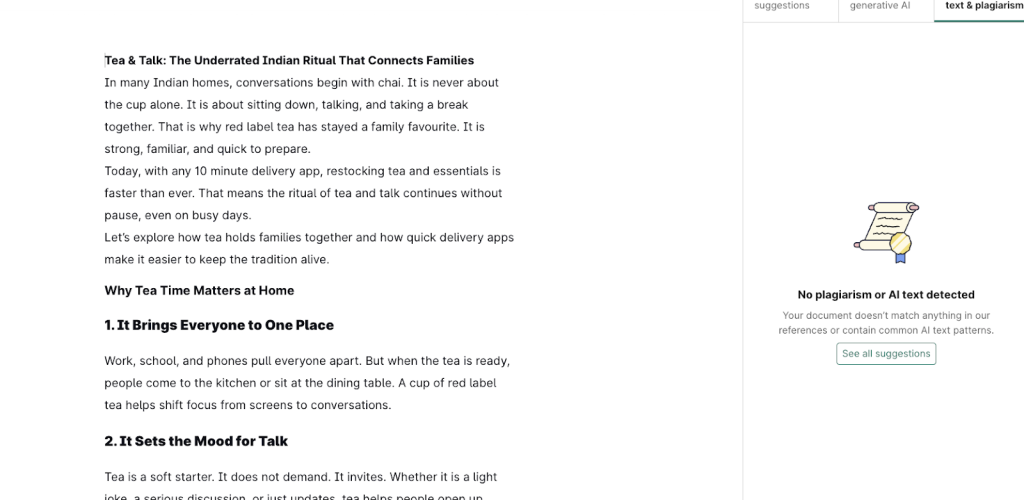Switch to the suggestions tab
1024x500 pixels.
point(782,6)
